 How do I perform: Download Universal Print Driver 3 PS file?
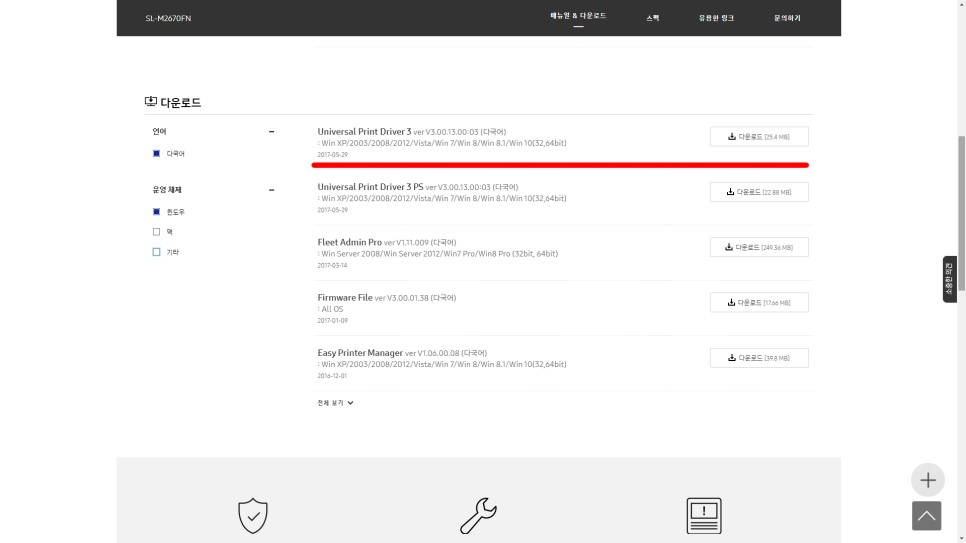point(759,192)
